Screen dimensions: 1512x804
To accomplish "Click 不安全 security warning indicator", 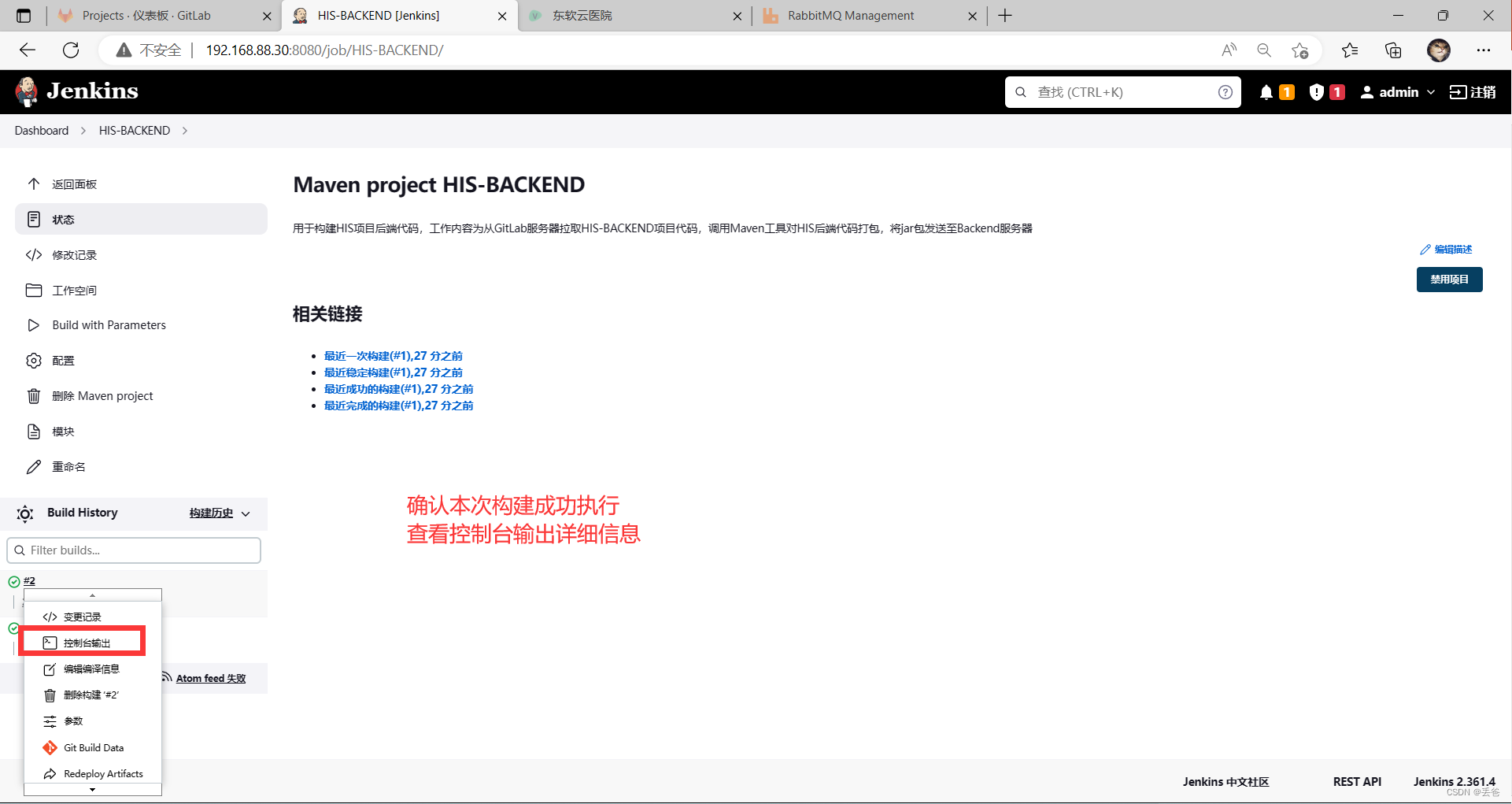I will pyautogui.click(x=149, y=50).
